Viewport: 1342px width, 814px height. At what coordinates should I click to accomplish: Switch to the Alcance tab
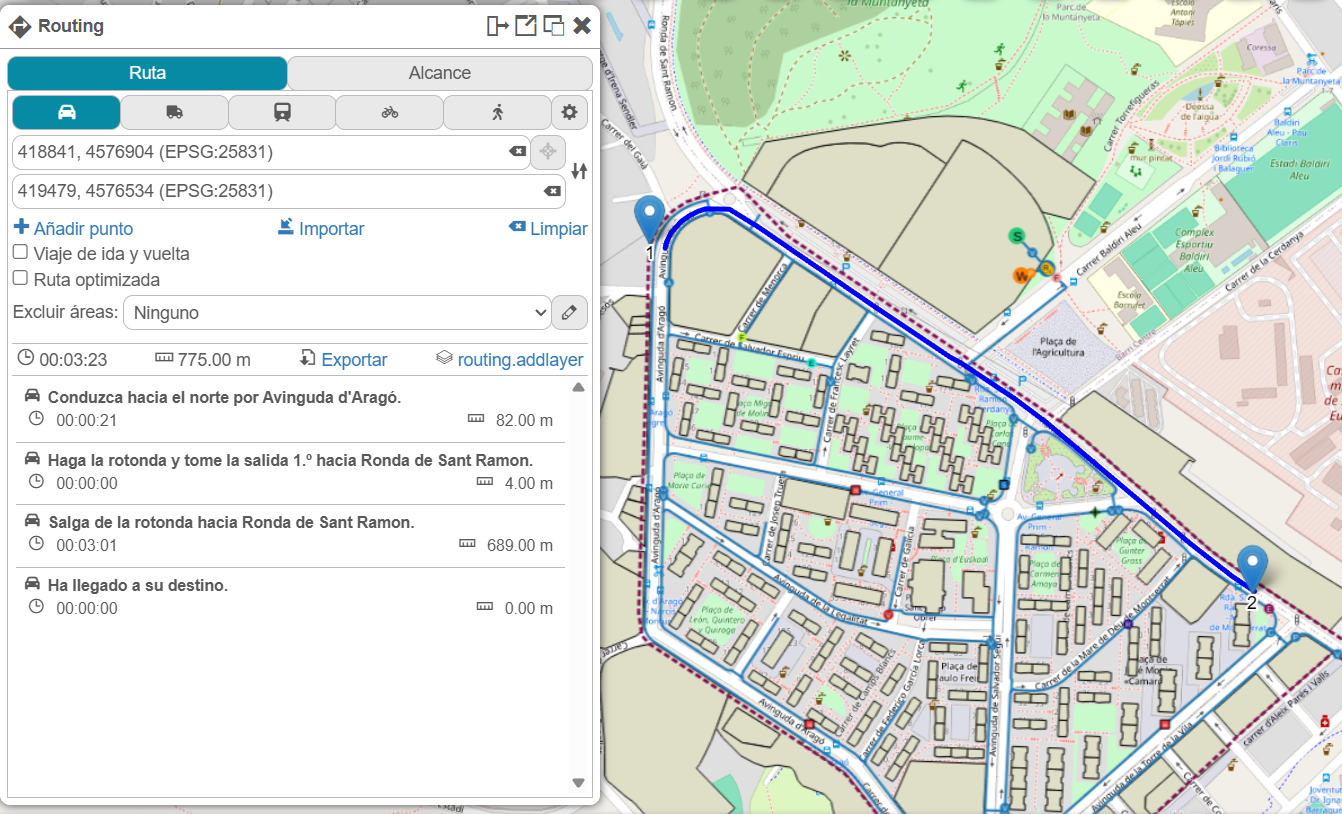point(439,73)
